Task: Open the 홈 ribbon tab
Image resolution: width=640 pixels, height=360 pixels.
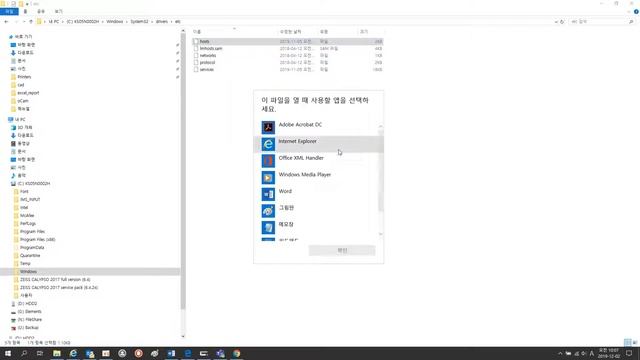Action: pyautogui.click(x=25, y=11)
